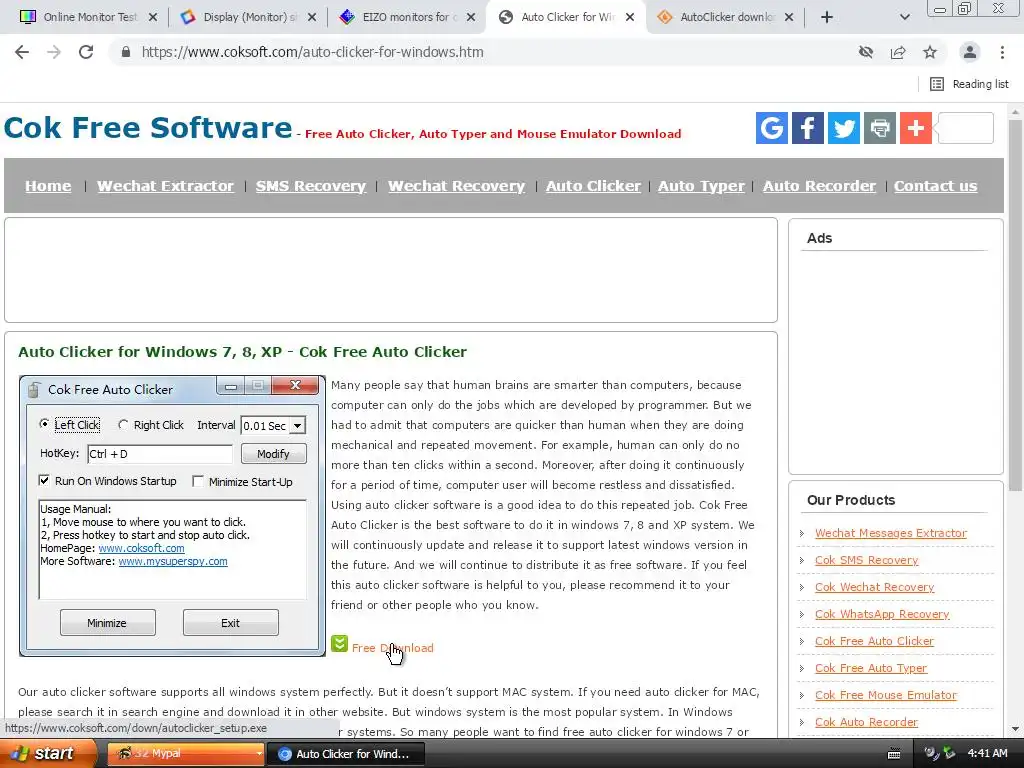Close the EIZO monitors tab
Screen dimensions: 1024x768
pyautogui.click(x=471, y=18)
